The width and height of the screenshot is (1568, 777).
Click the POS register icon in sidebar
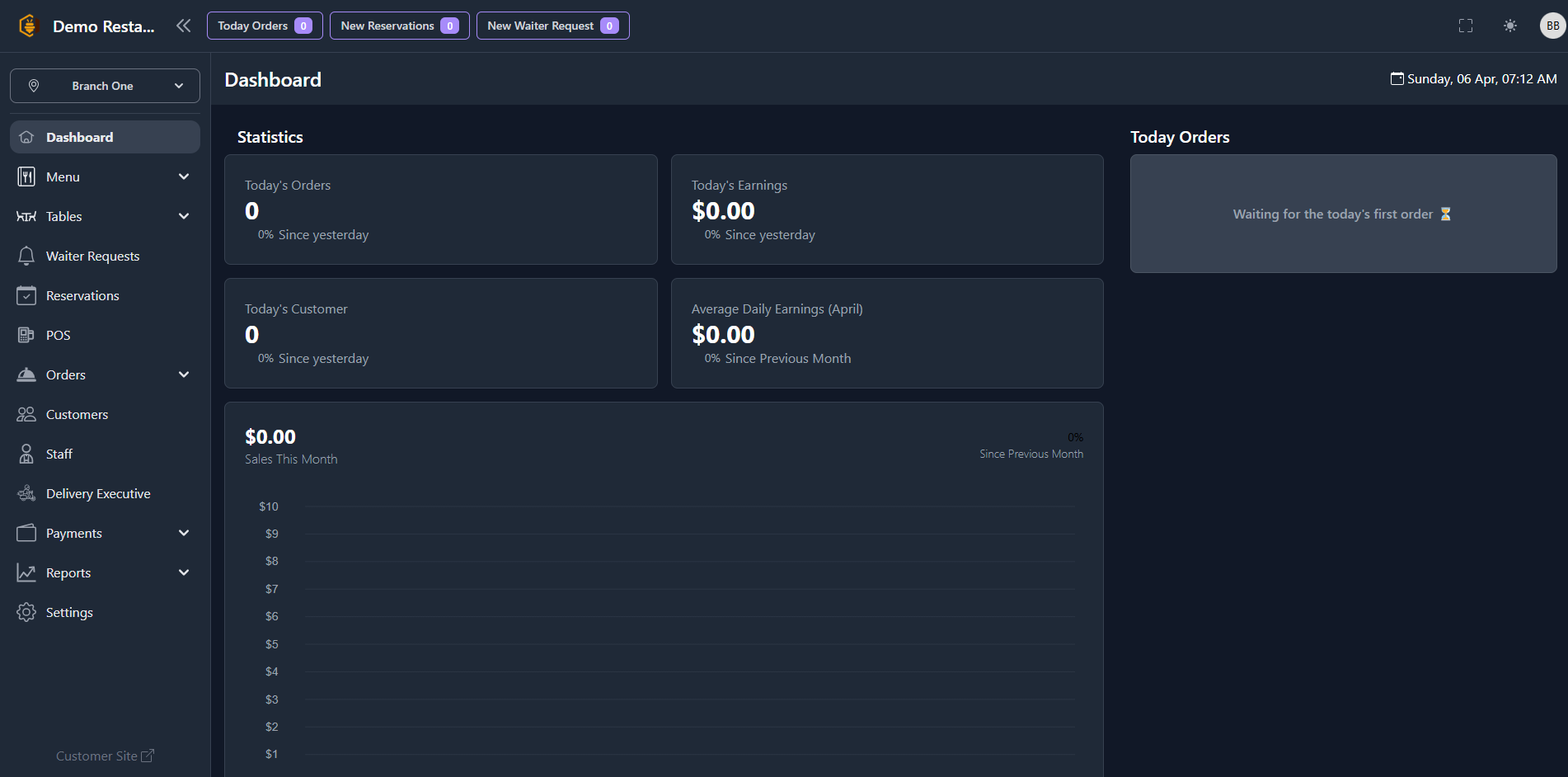(x=26, y=335)
